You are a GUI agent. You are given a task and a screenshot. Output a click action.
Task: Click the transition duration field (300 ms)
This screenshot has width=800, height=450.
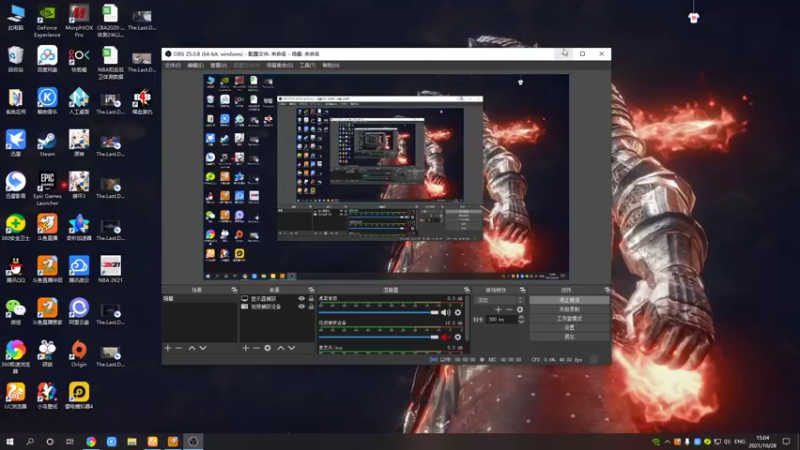point(501,319)
